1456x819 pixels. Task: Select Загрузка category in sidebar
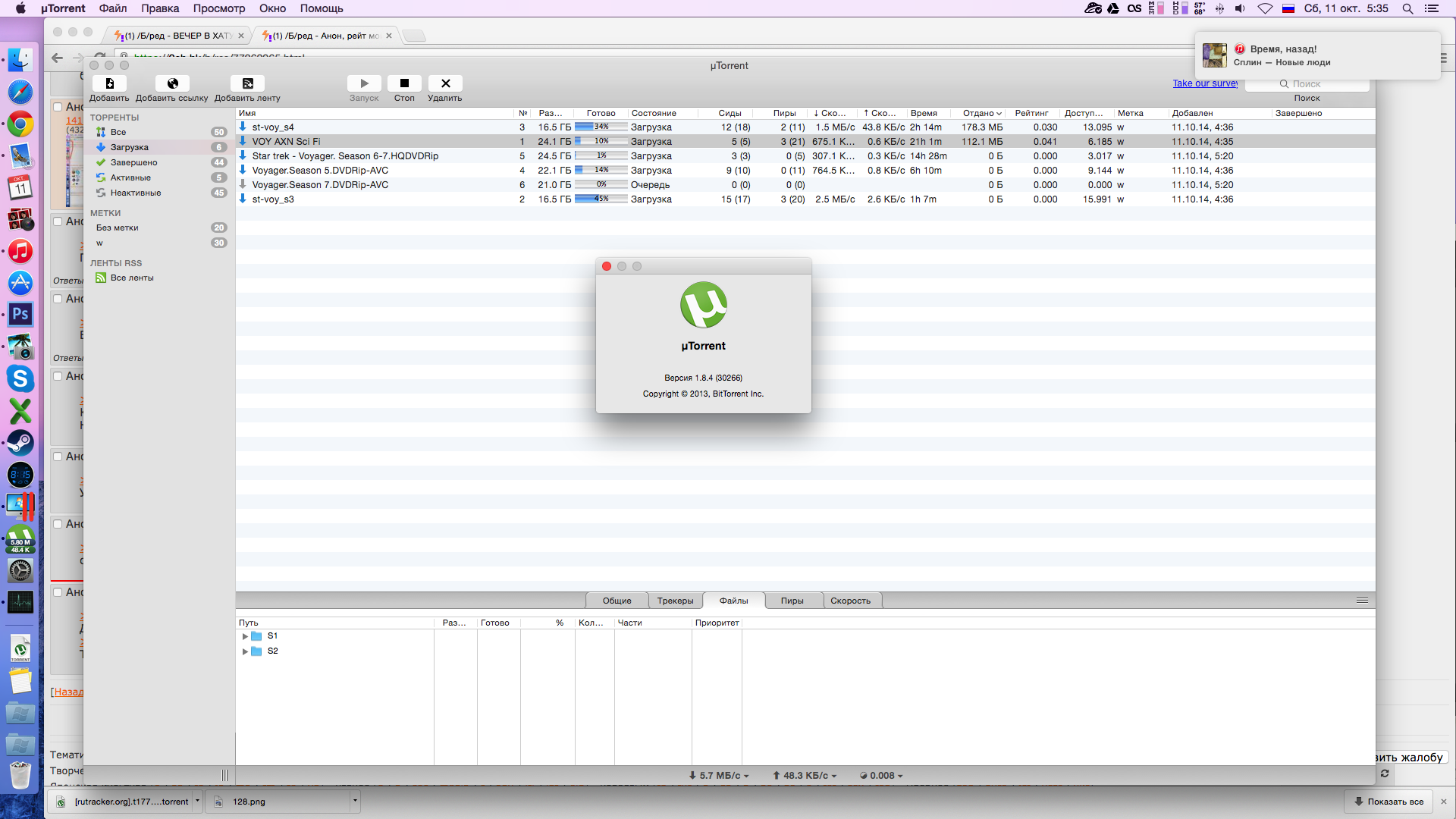(160, 147)
